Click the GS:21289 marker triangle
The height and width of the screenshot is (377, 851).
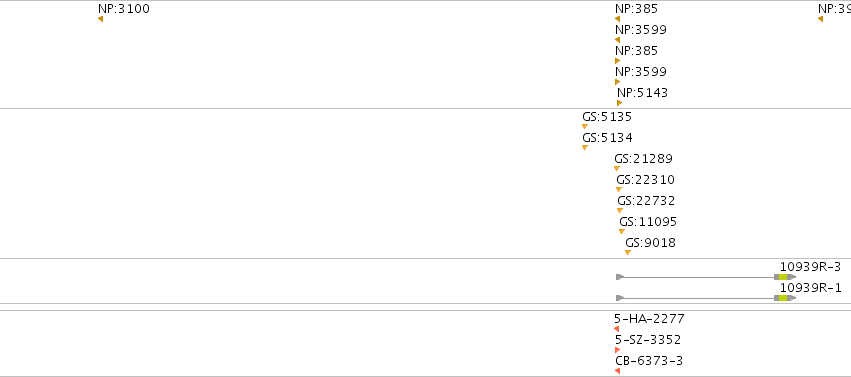(617, 169)
